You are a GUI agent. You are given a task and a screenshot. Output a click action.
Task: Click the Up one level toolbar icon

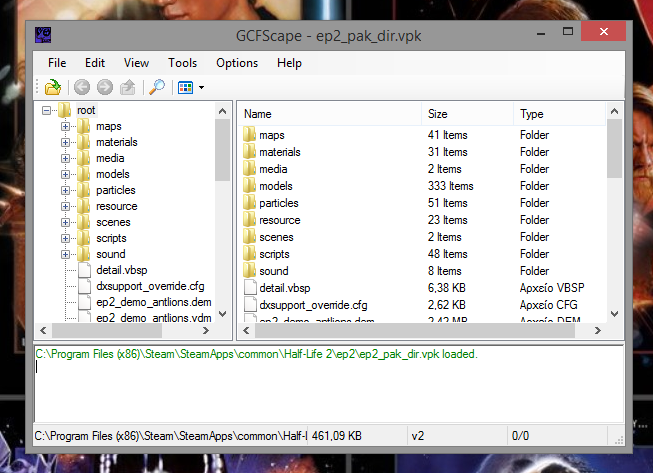click(x=128, y=87)
